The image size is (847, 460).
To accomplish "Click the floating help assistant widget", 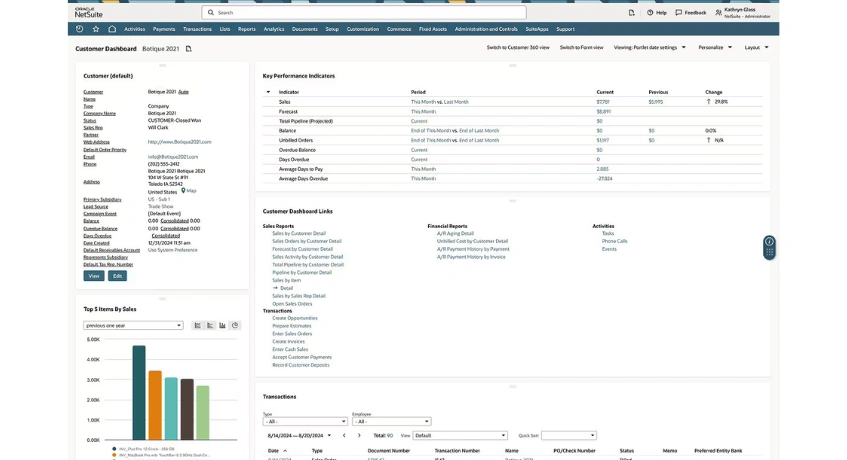I will click(769, 247).
